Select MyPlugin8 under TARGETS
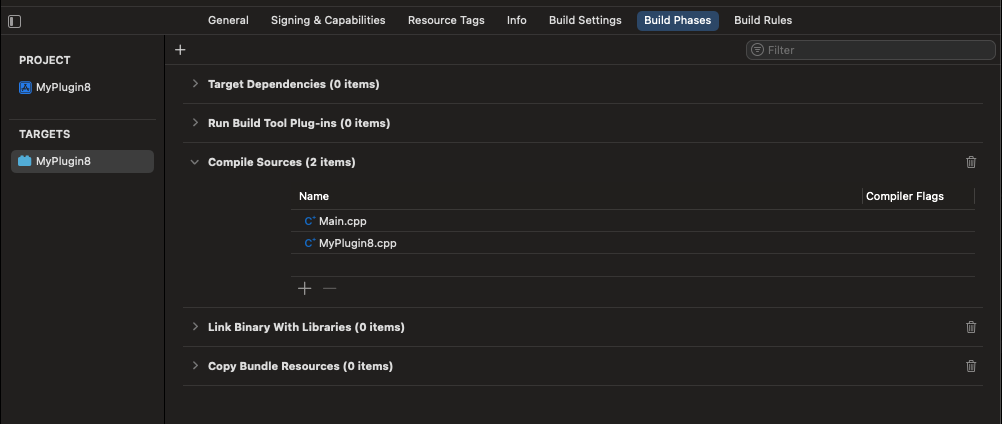Viewport: 1002px width, 424px height. click(82, 161)
